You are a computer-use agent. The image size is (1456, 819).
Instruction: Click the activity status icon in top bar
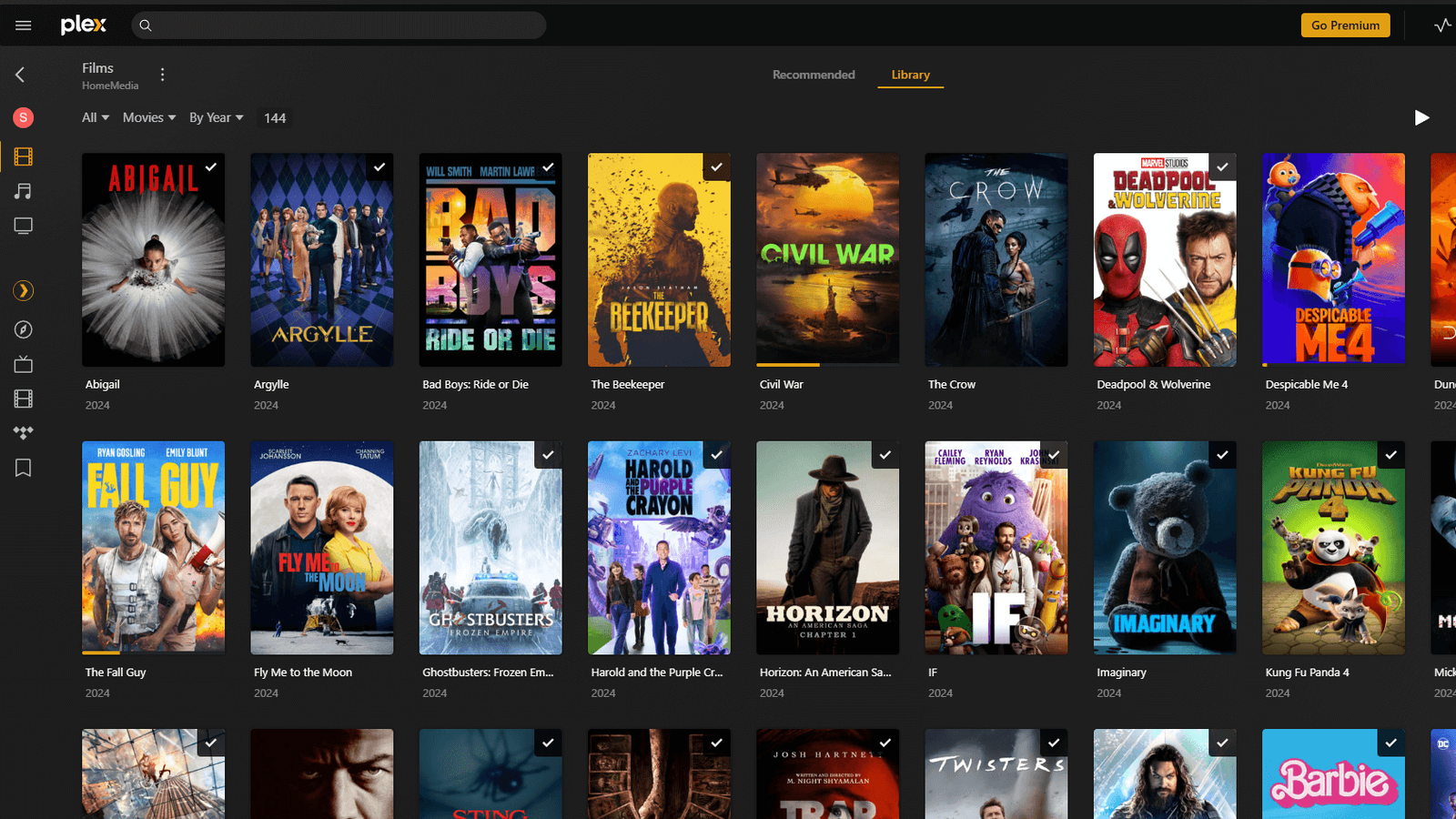click(1442, 25)
